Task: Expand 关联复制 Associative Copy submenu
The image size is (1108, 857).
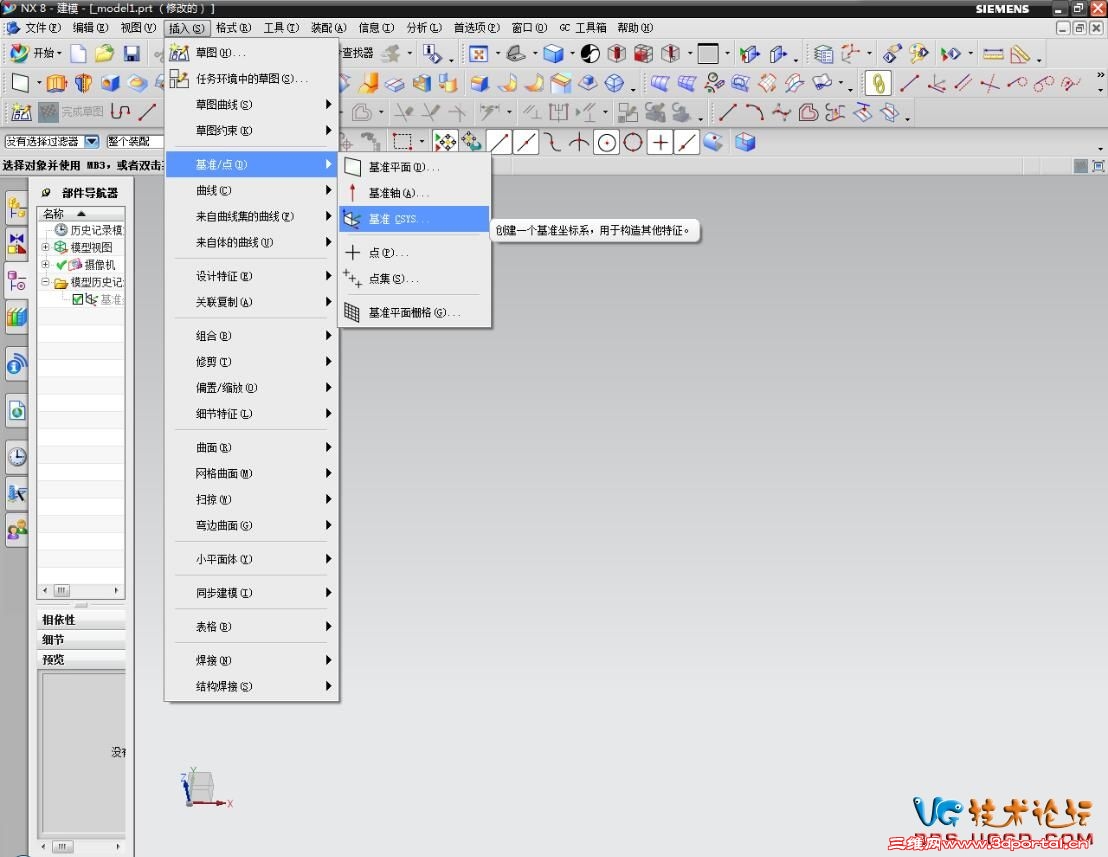Action: [252, 302]
